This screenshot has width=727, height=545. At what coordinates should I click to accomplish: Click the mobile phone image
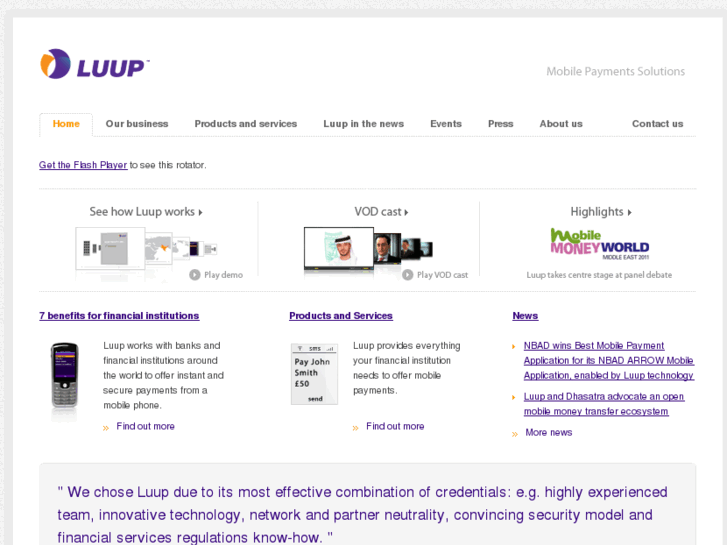pyautogui.click(x=64, y=375)
